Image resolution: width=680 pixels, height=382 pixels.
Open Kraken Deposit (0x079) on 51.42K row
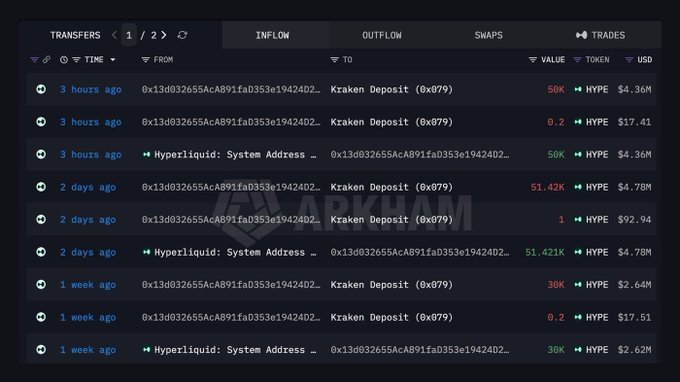click(x=392, y=187)
